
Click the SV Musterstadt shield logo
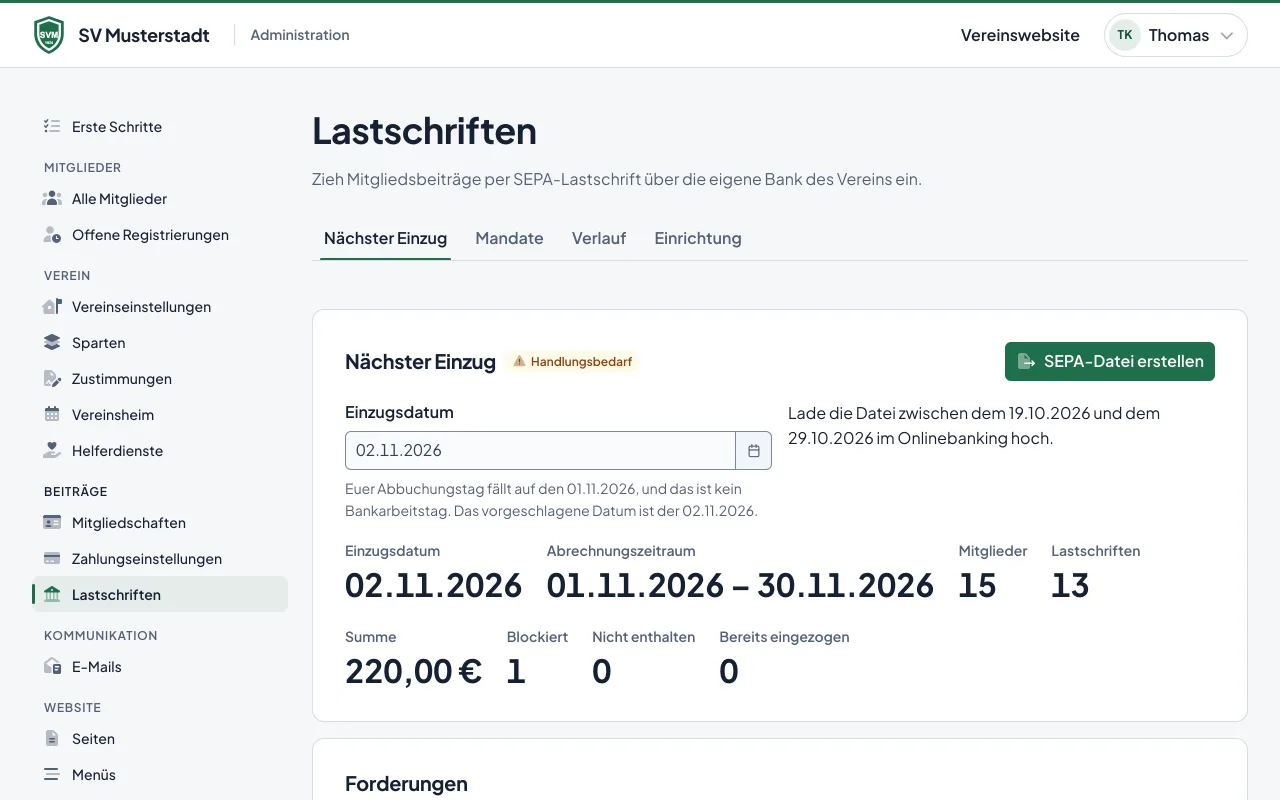[x=48, y=35]
